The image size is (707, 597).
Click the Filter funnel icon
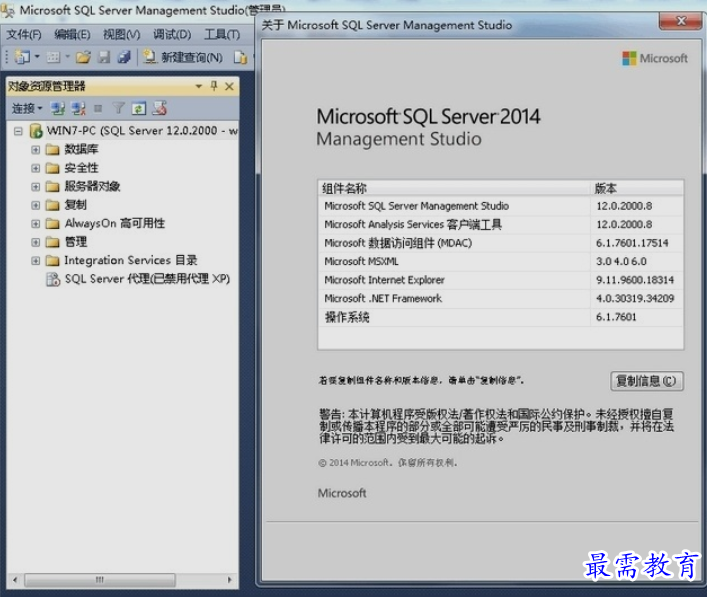point(118,108)
